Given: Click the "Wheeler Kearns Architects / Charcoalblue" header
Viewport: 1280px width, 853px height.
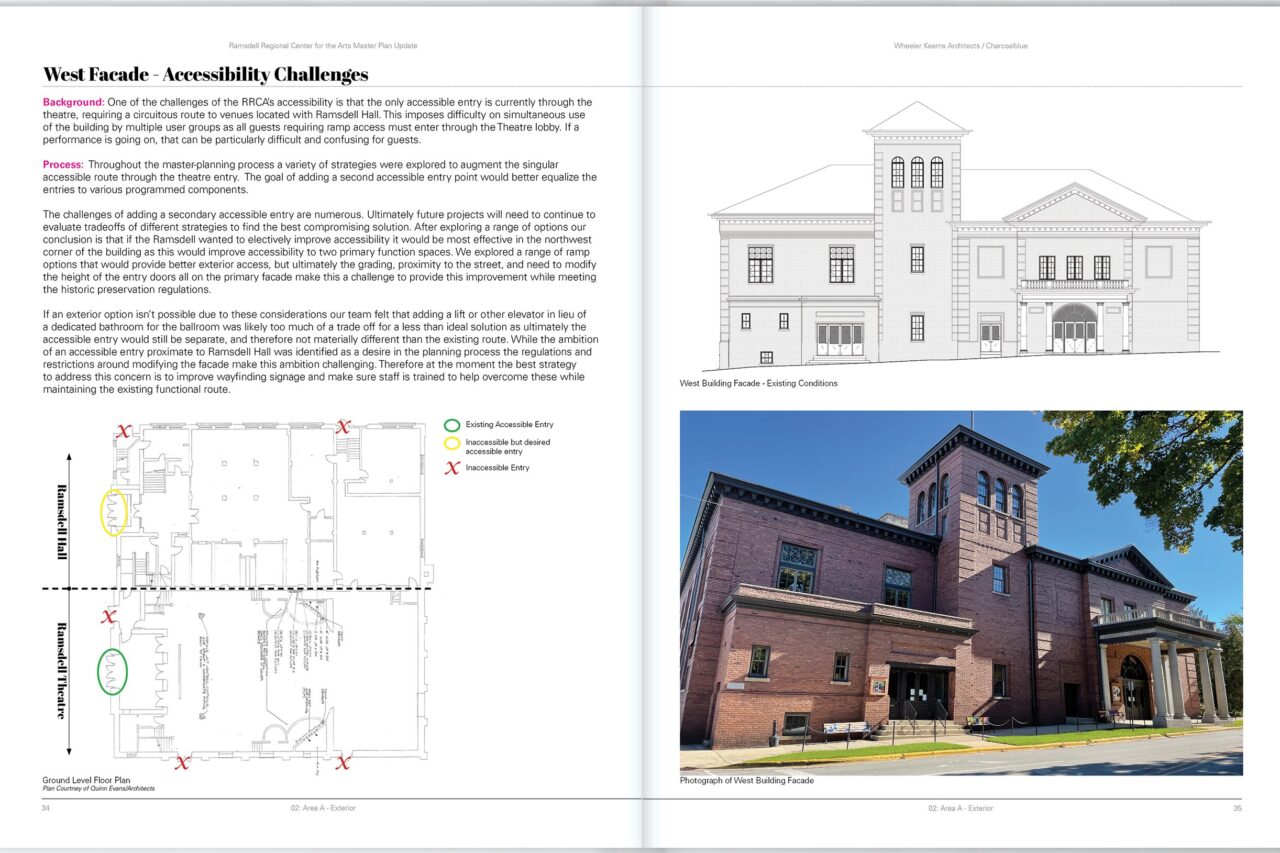Looking at the screenshot, I should [959, 46].
